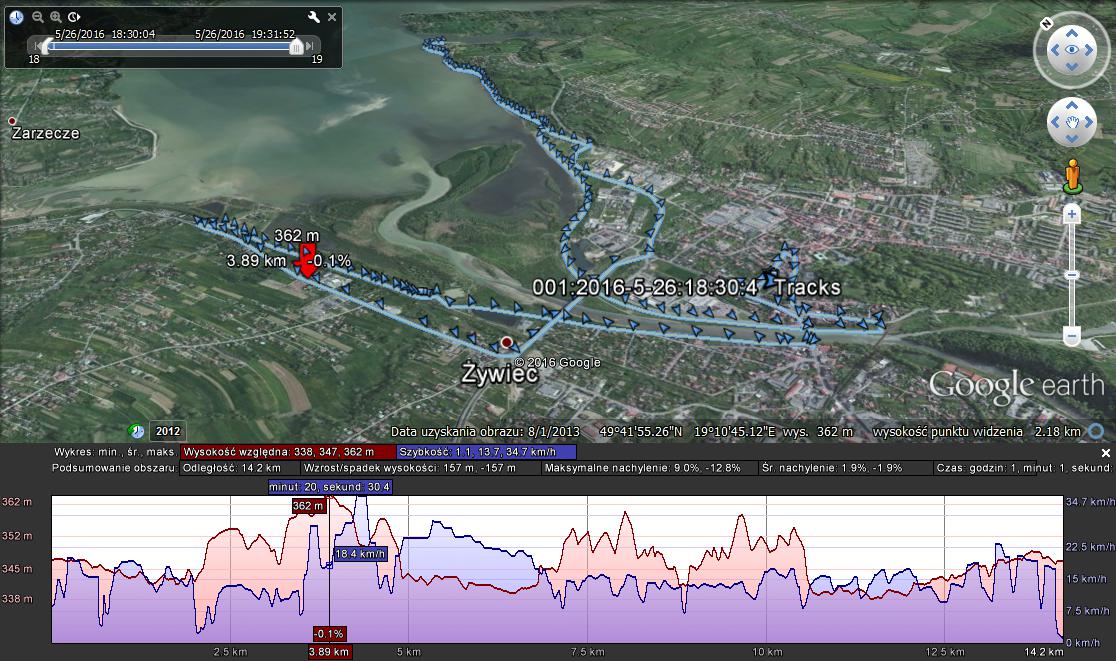Click the 'minut: 20, sekund: 30.4' time label
Image resolution: width=1116 pixels, height=661 pixels.
tap(330, 487)
